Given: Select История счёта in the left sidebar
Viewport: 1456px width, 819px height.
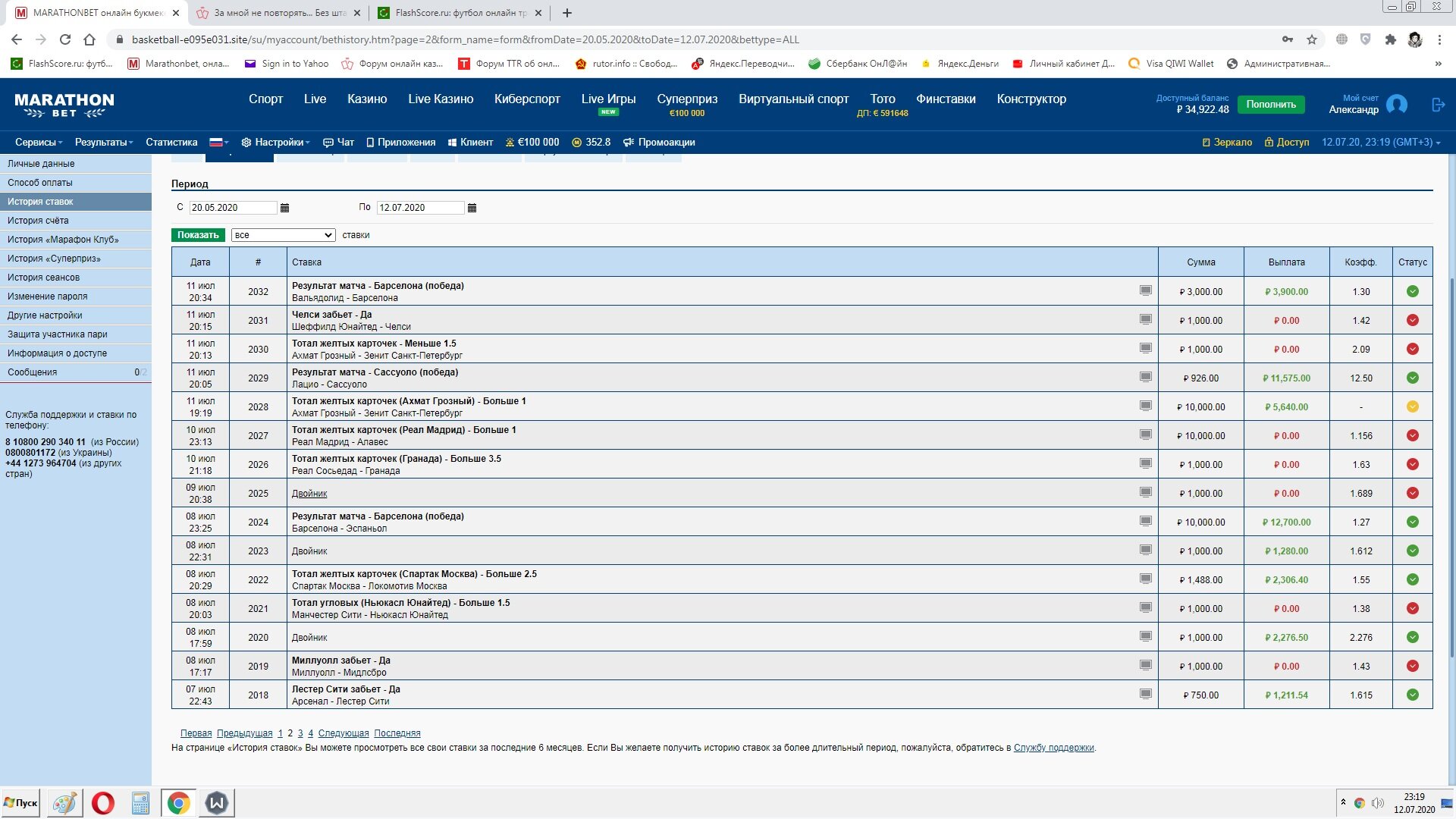Looking at the screenshot, I should click(38, 221).
